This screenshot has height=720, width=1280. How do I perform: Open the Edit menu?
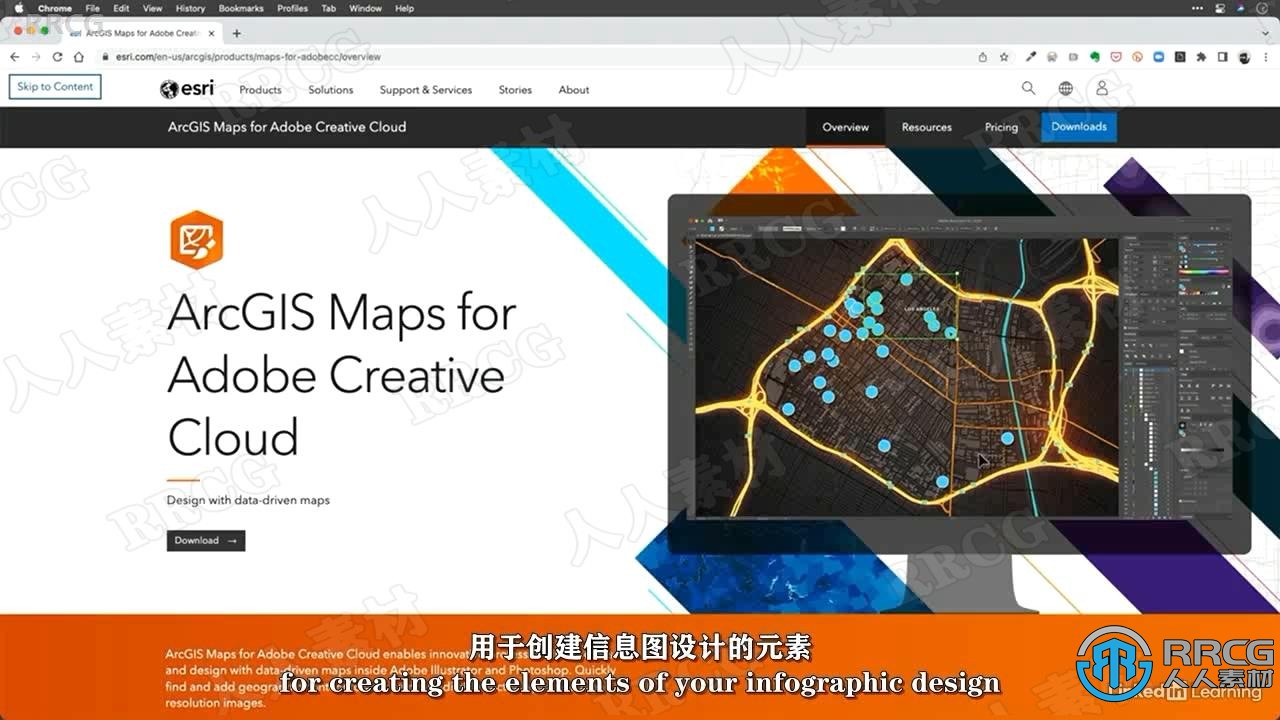pos(121,8)
